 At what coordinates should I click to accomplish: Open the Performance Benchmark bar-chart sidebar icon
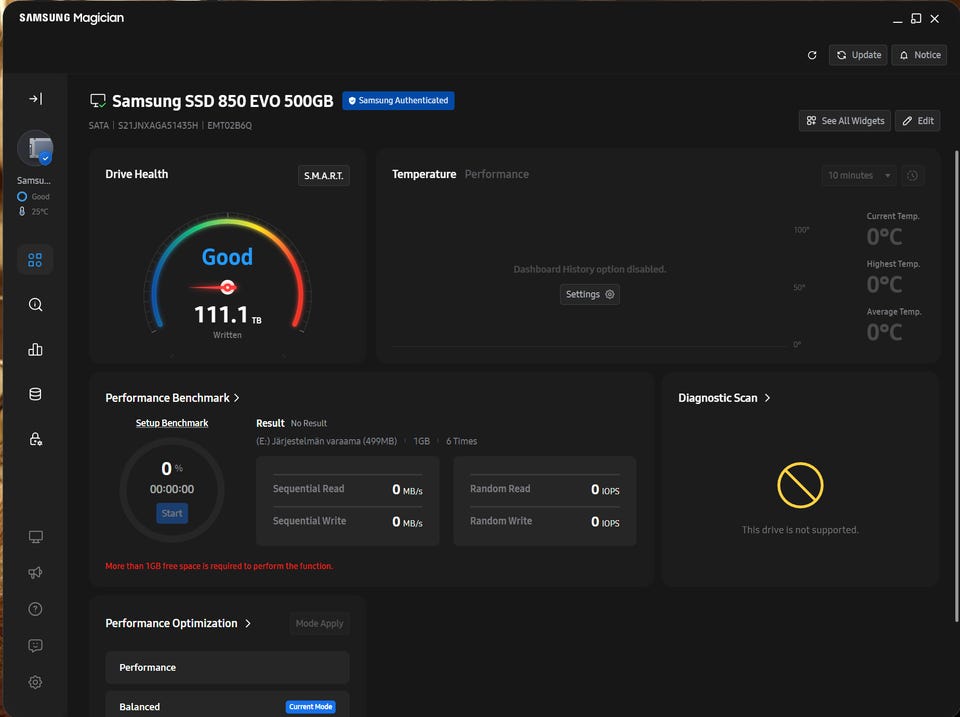click(35, 350)
